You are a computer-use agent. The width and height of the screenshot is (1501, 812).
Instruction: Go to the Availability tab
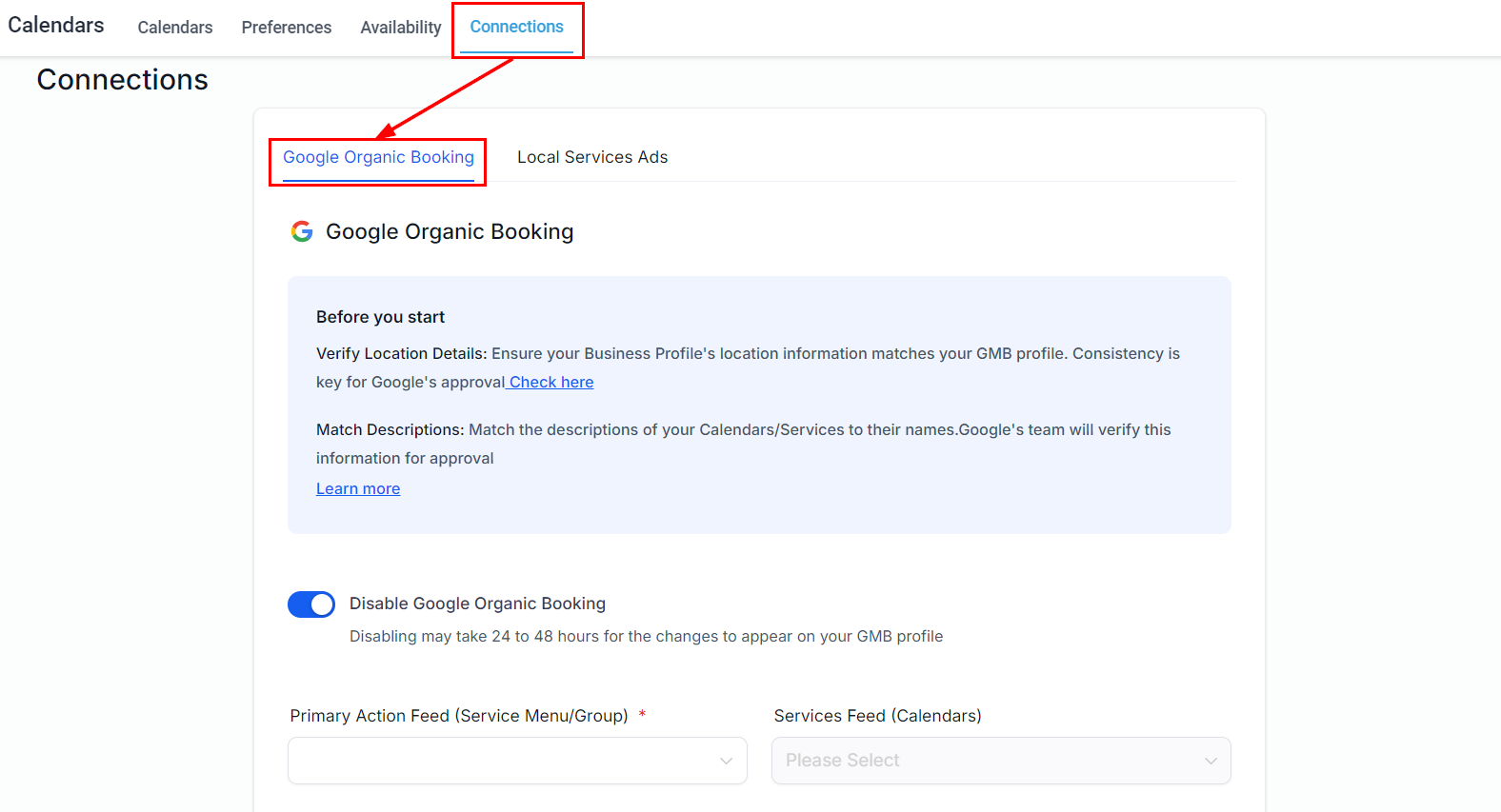tap(400, 28)
